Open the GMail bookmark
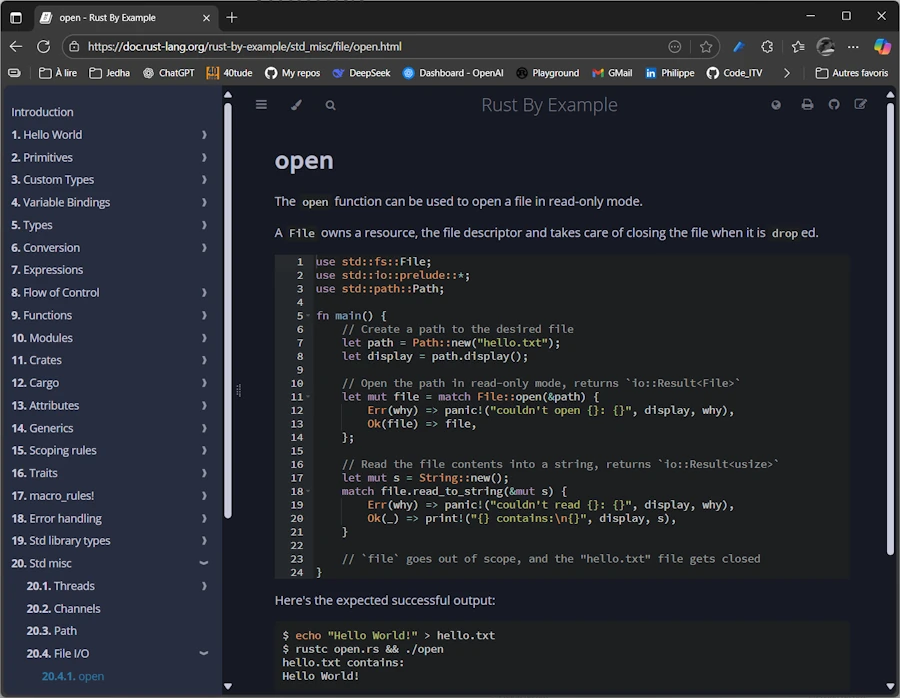Image resolution: width=900 pixels, height=698 pixels. coord(612,73)
